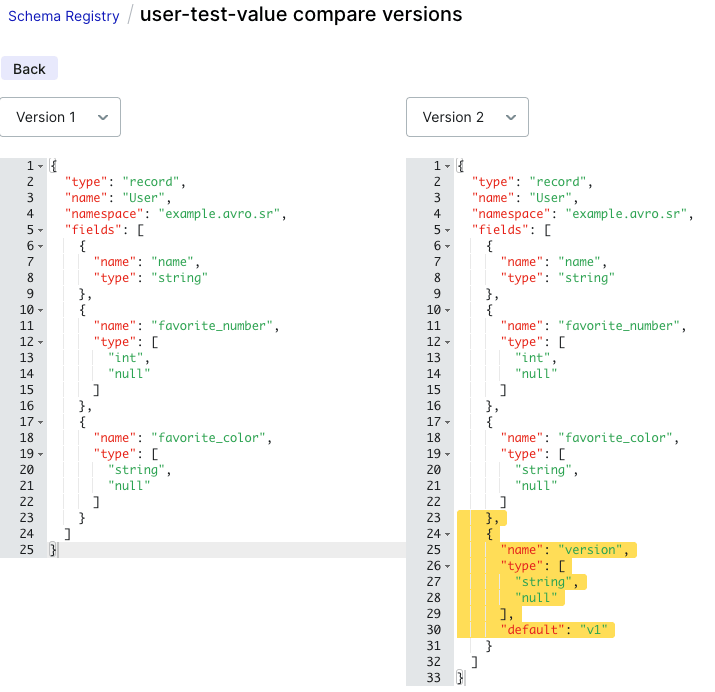Click "example.avro.sr" in right editor
Screen dimensions: 715x692
point(626,214)
